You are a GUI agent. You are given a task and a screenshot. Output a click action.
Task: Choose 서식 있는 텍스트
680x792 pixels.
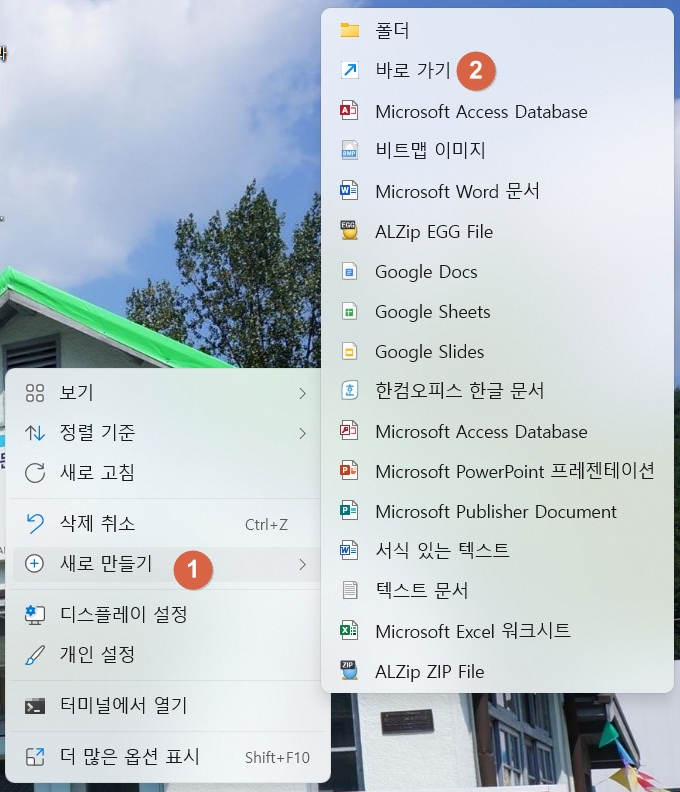[497, 550]
